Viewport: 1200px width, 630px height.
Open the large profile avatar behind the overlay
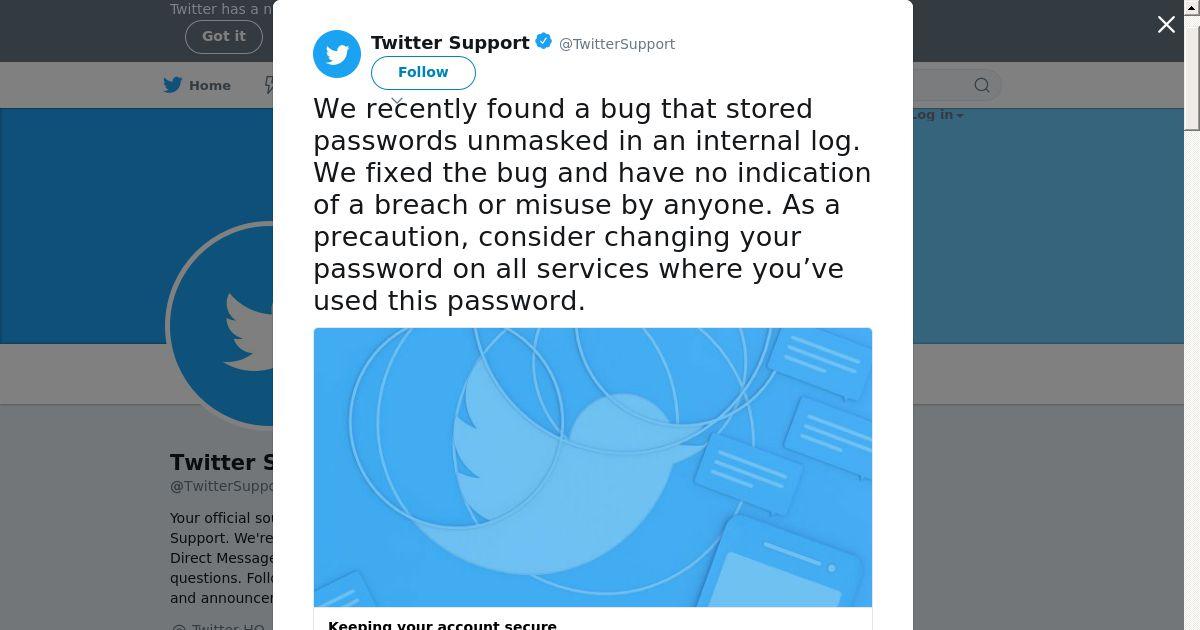pos(221,326)
